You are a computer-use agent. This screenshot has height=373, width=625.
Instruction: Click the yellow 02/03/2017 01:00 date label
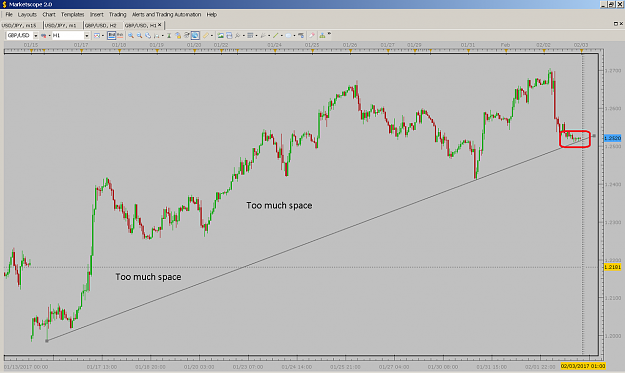[x=583, y=366]
